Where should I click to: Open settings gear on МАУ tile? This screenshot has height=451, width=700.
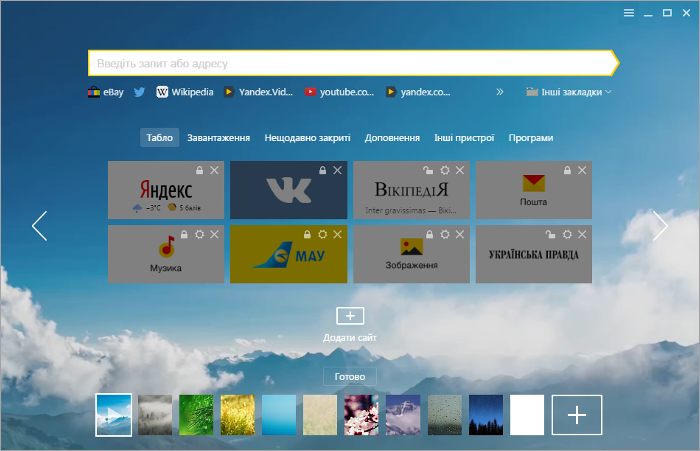(x=322, y=234)
